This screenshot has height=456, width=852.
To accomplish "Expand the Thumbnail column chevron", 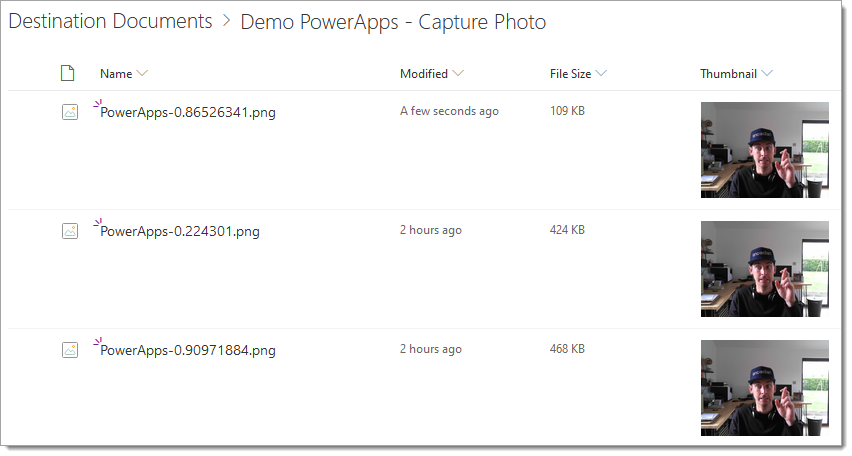I will point(767,73).
